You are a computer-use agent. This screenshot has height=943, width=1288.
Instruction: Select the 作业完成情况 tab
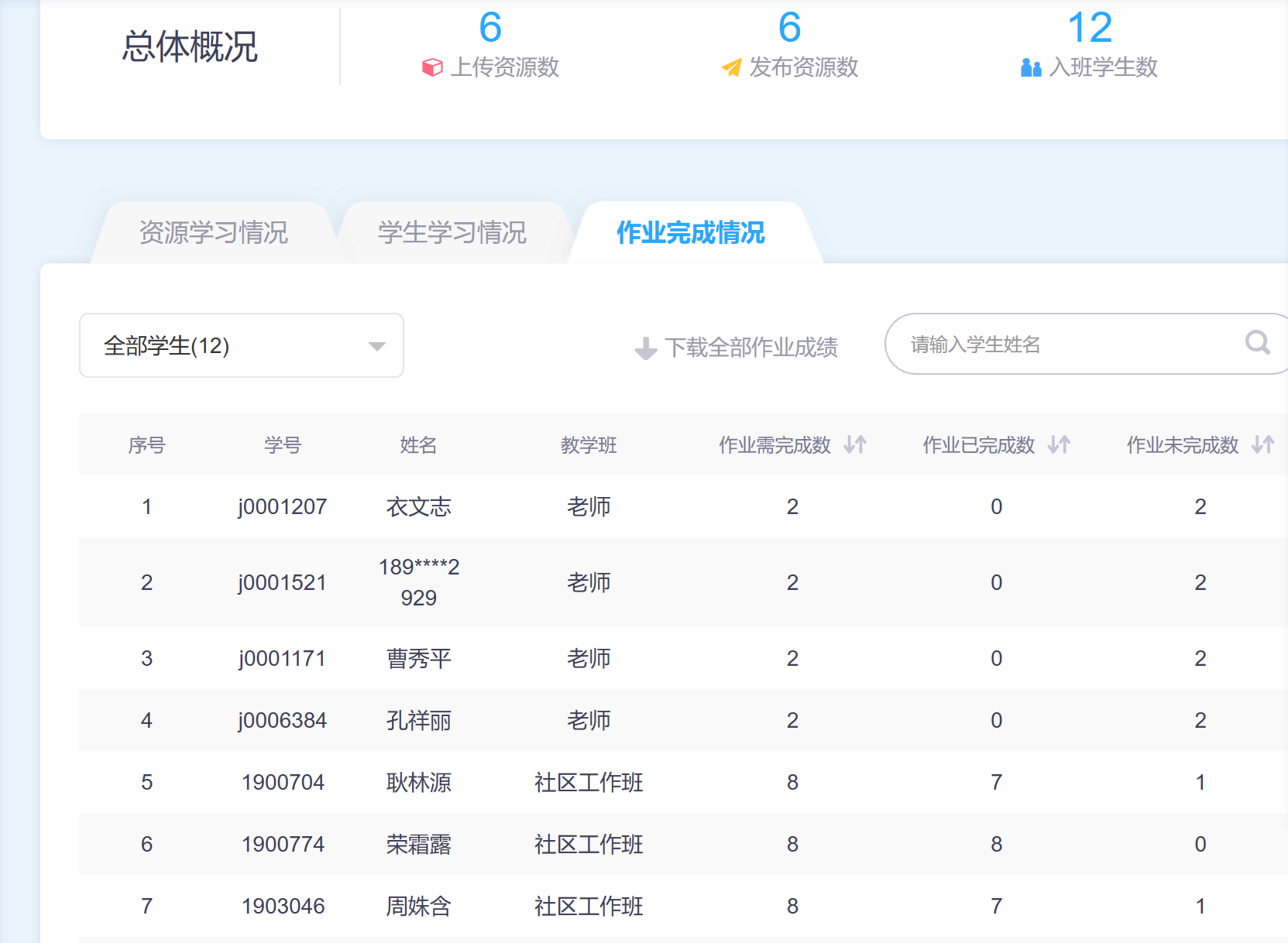[690, 232]
